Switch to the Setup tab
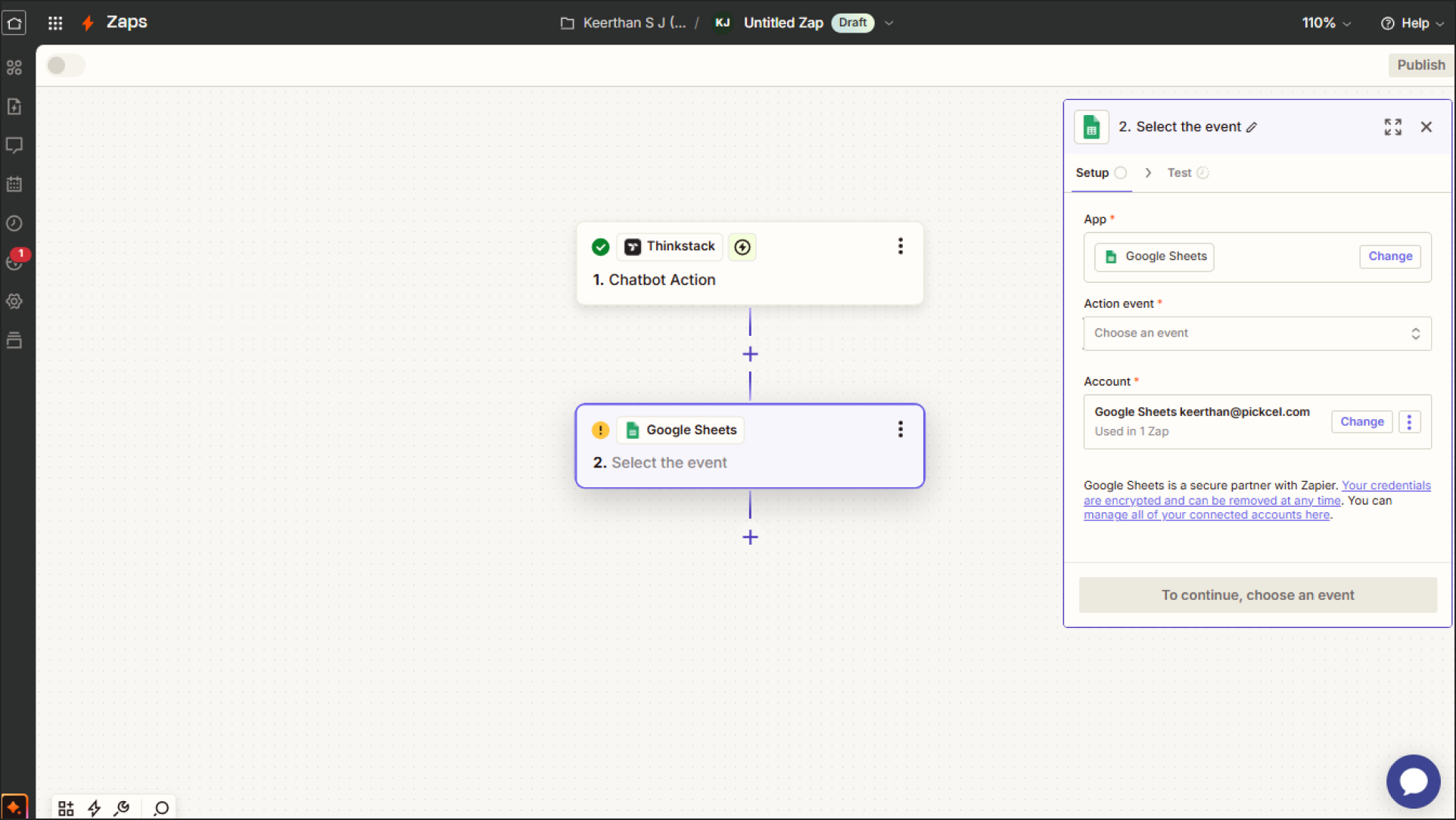The width and height of the screenshot is (1456, 820). [1101, 173]
